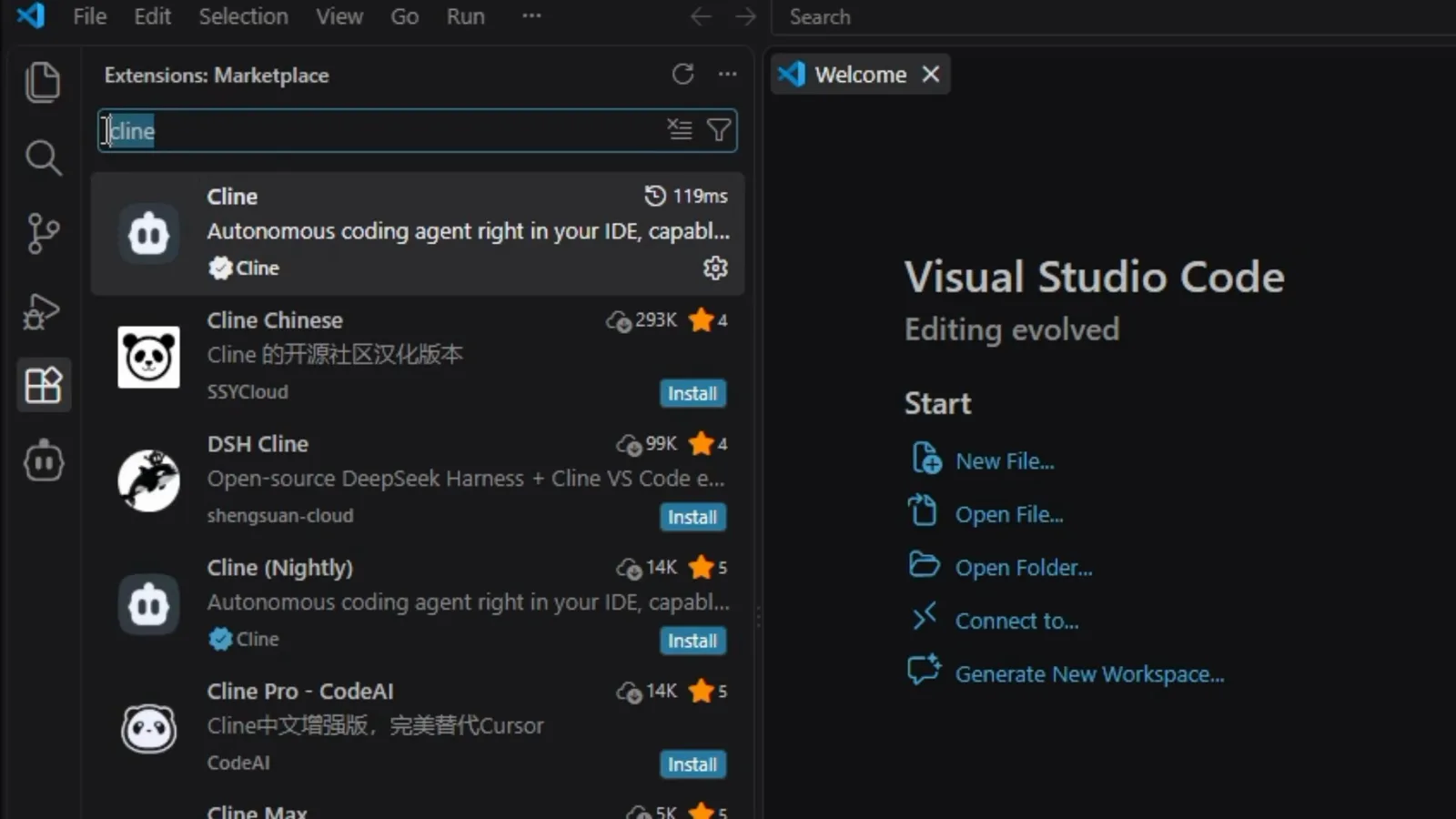Click the VS Code logo in title bar
Viewport: 1456px width, 819px height.
pyautogui.click(x=31, y=15)
